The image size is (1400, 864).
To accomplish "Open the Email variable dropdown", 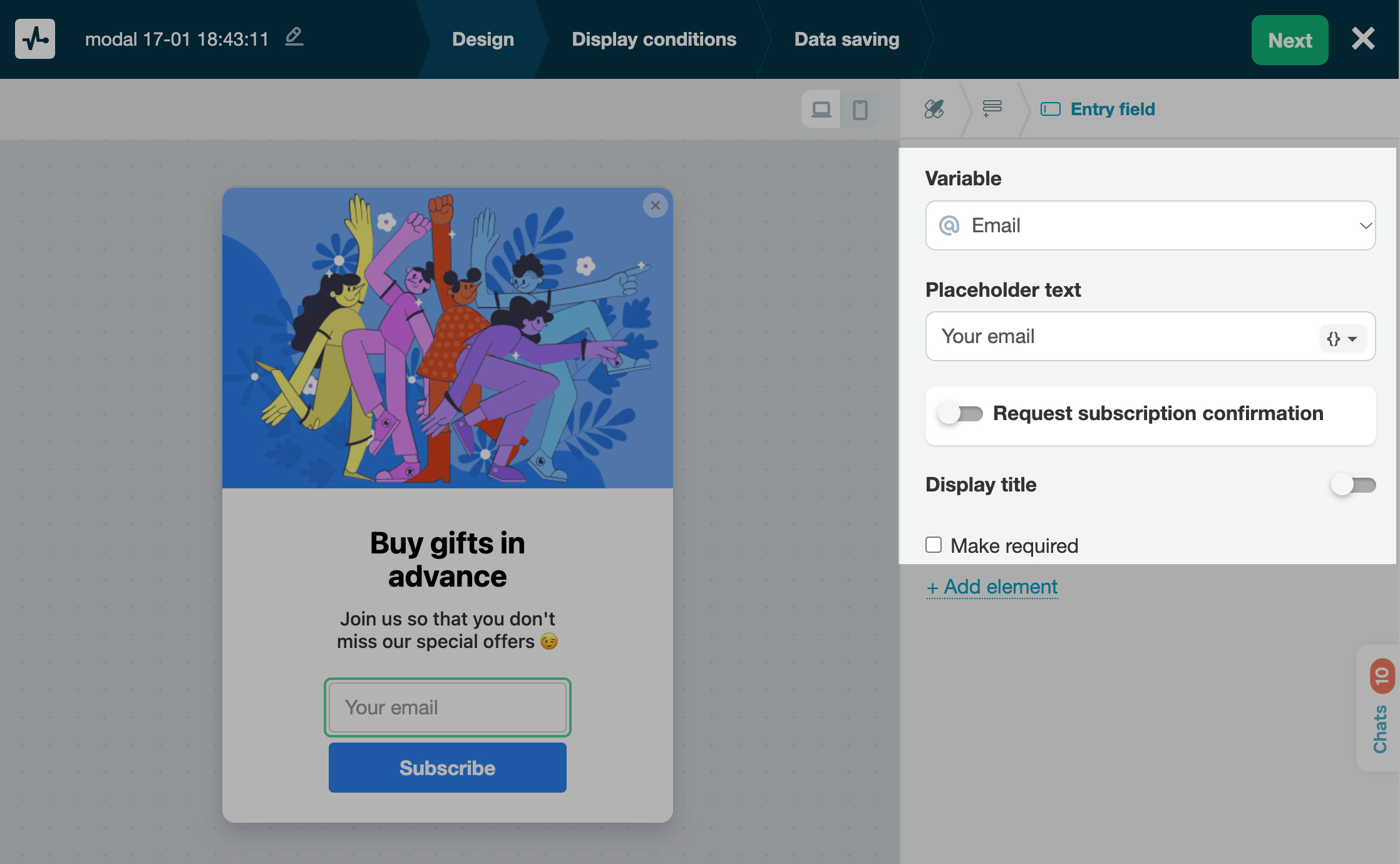I will pyautogui.click(x=1150, y=225).
